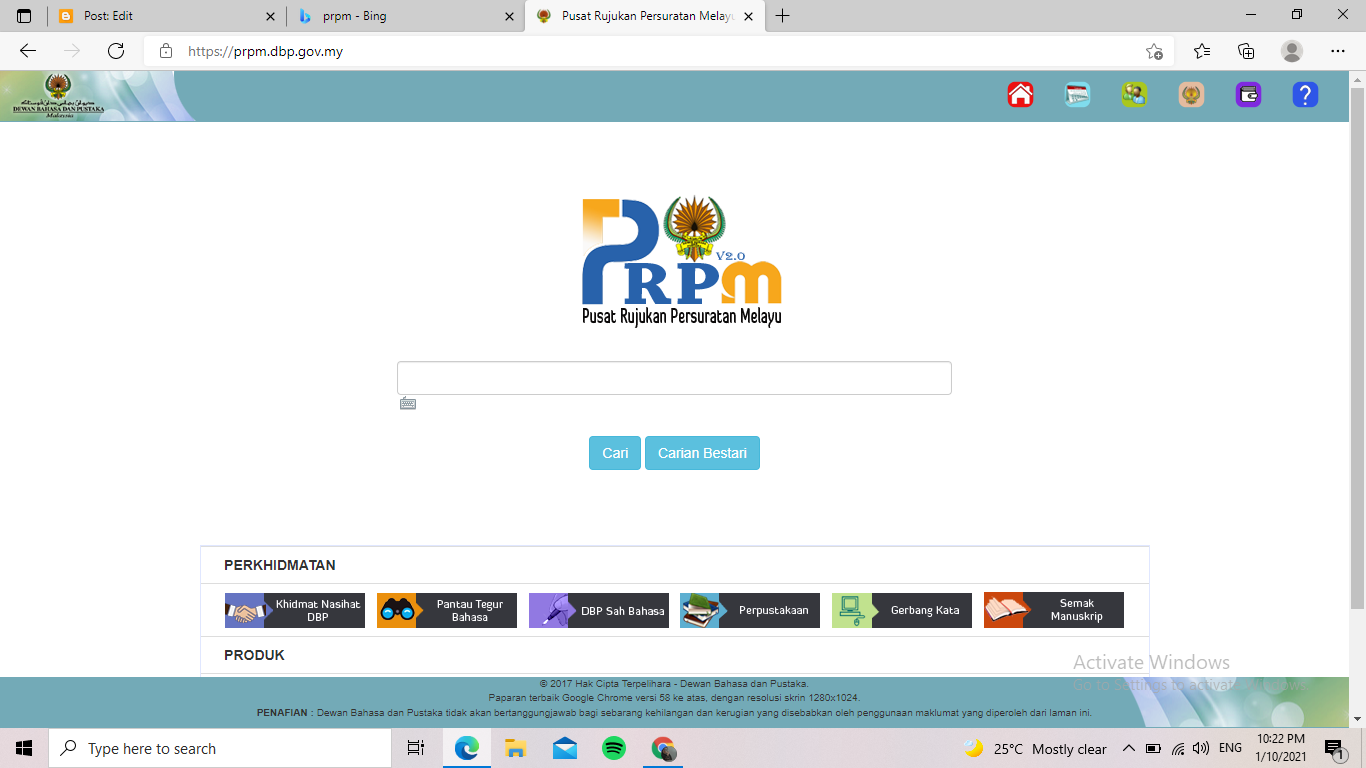Open Edge Settings and more menu
This screenshot has width=1366, height=768.
[x=1338, y=51]
